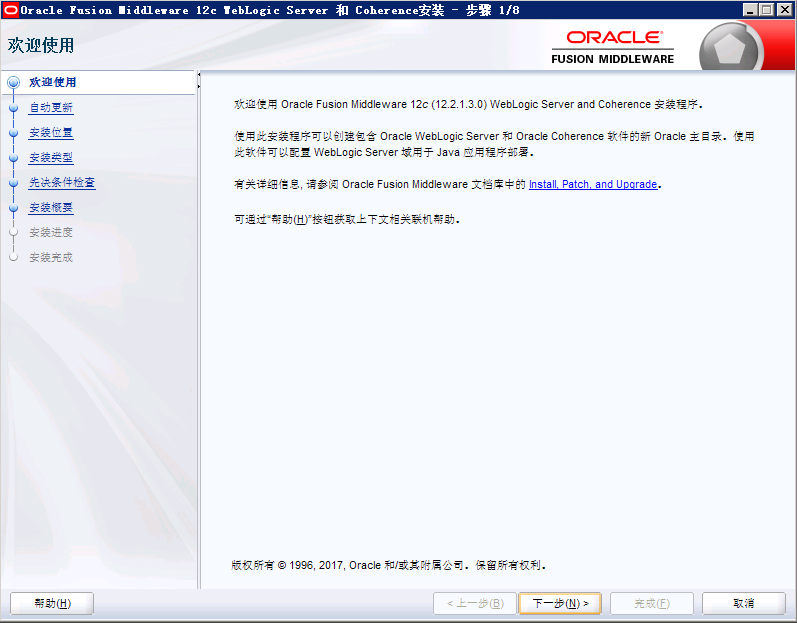
Task: Click the 安装位置 step bullet icon
Action: click(14, 133)
